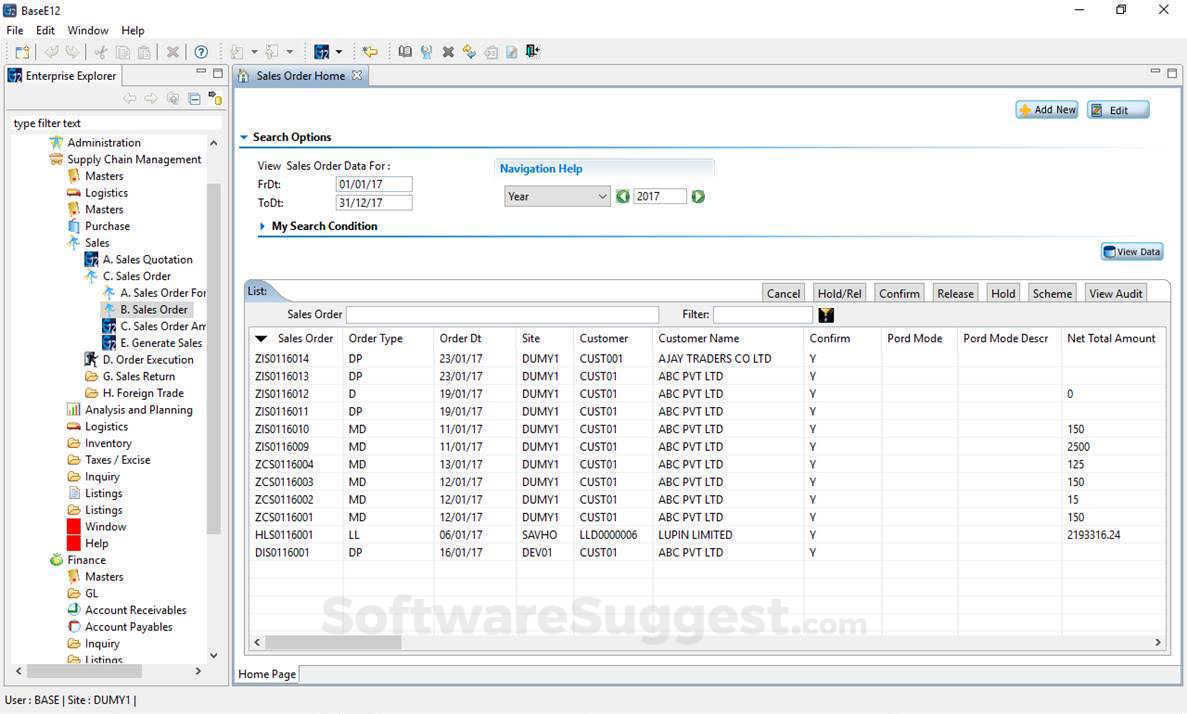Click the open book toolbar icon

pyautogui.click(x=405, y=52)
